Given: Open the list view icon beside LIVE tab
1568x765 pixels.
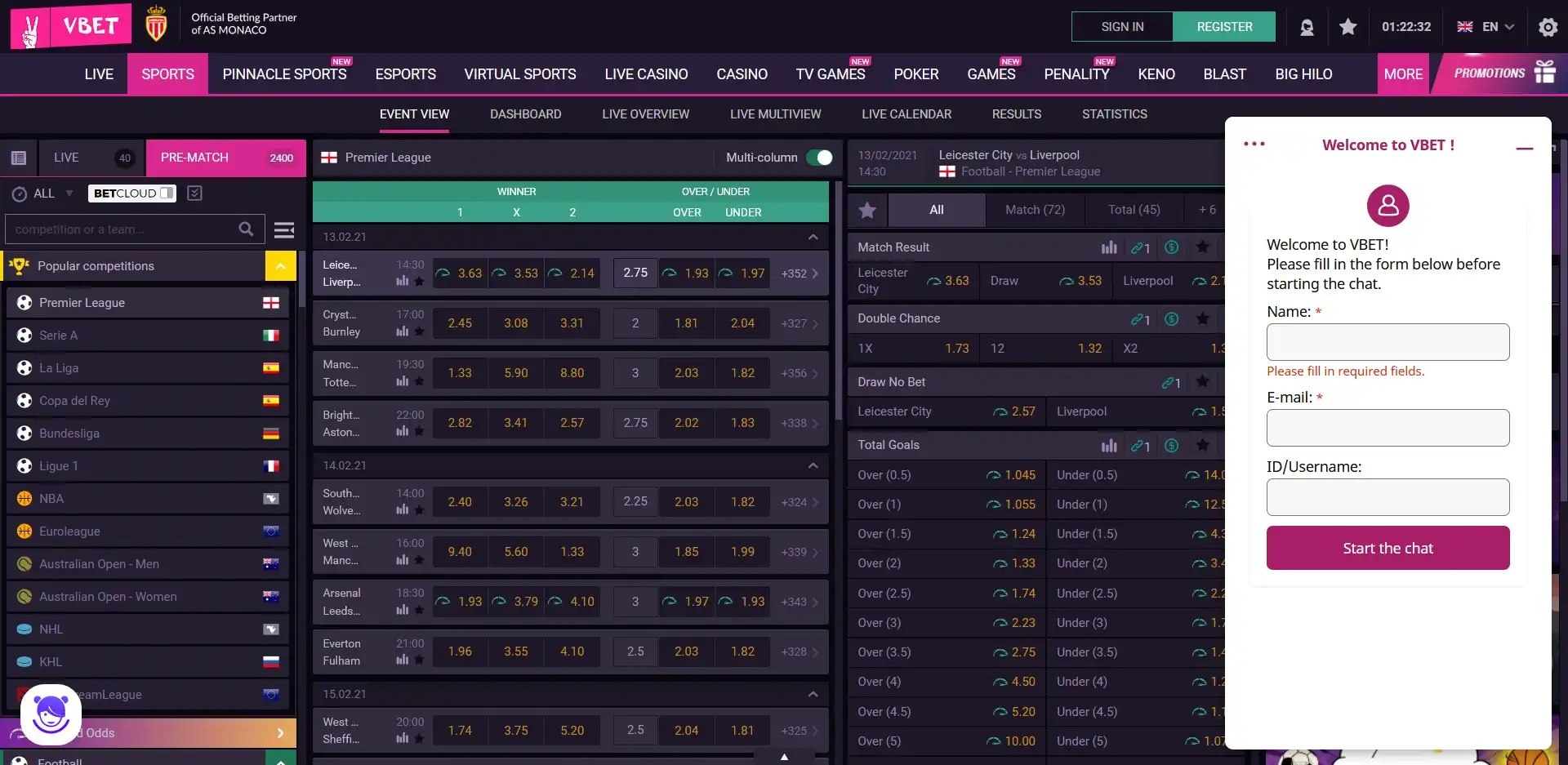Looking at the screenshot, I should [19, 158].
